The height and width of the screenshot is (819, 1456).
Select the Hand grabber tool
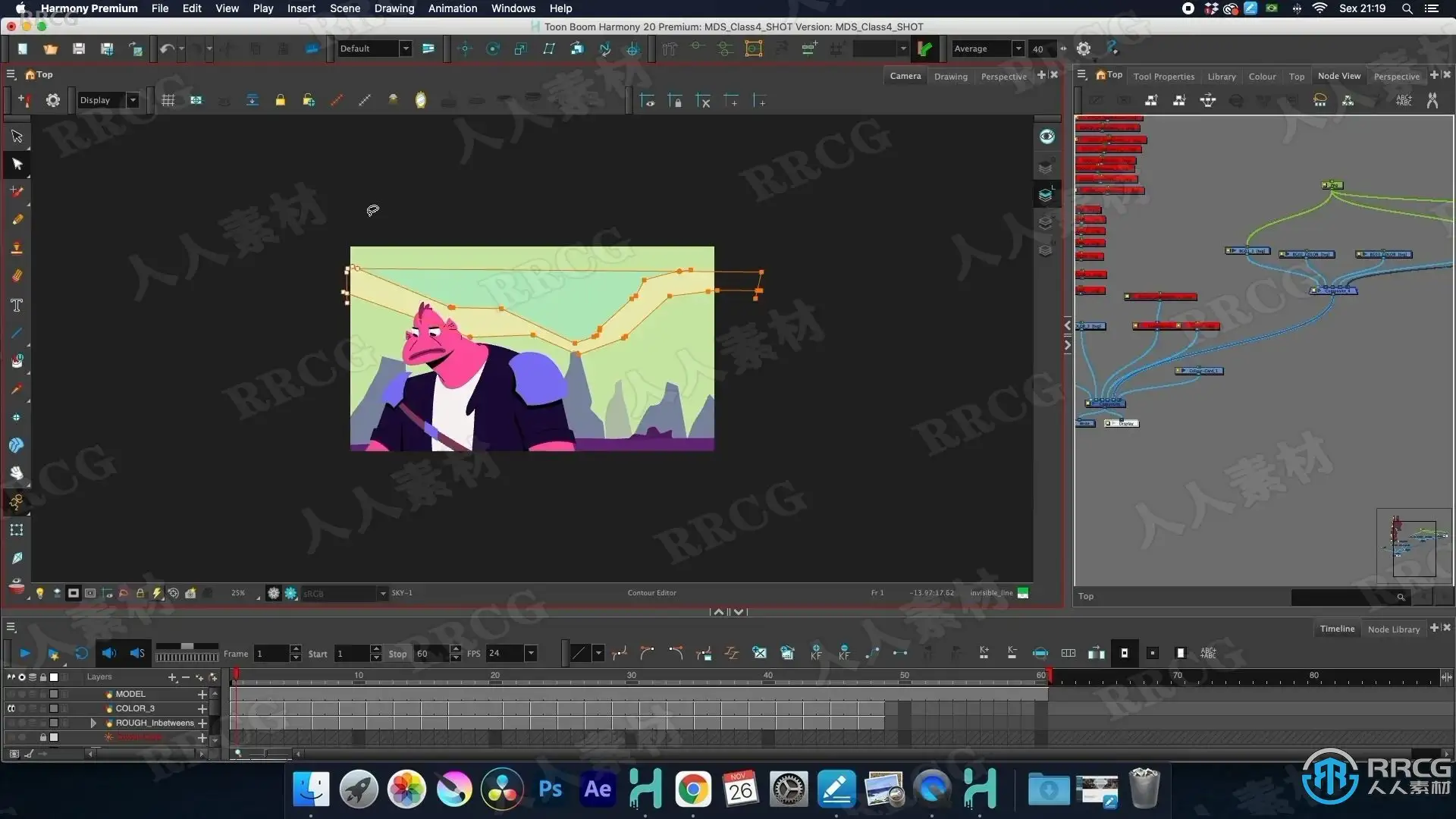(17, 473)
